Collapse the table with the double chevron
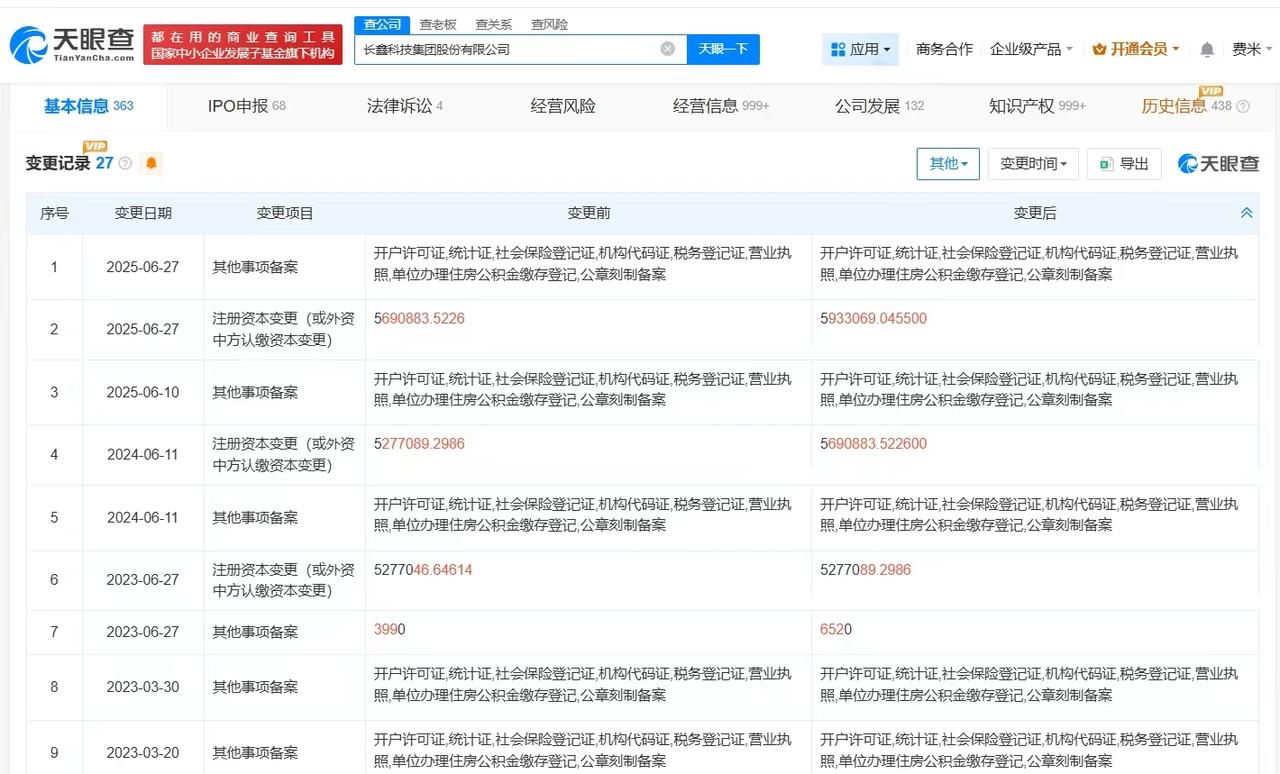The width and height of the screenshot is (1280, 774). coord(1247,213)
